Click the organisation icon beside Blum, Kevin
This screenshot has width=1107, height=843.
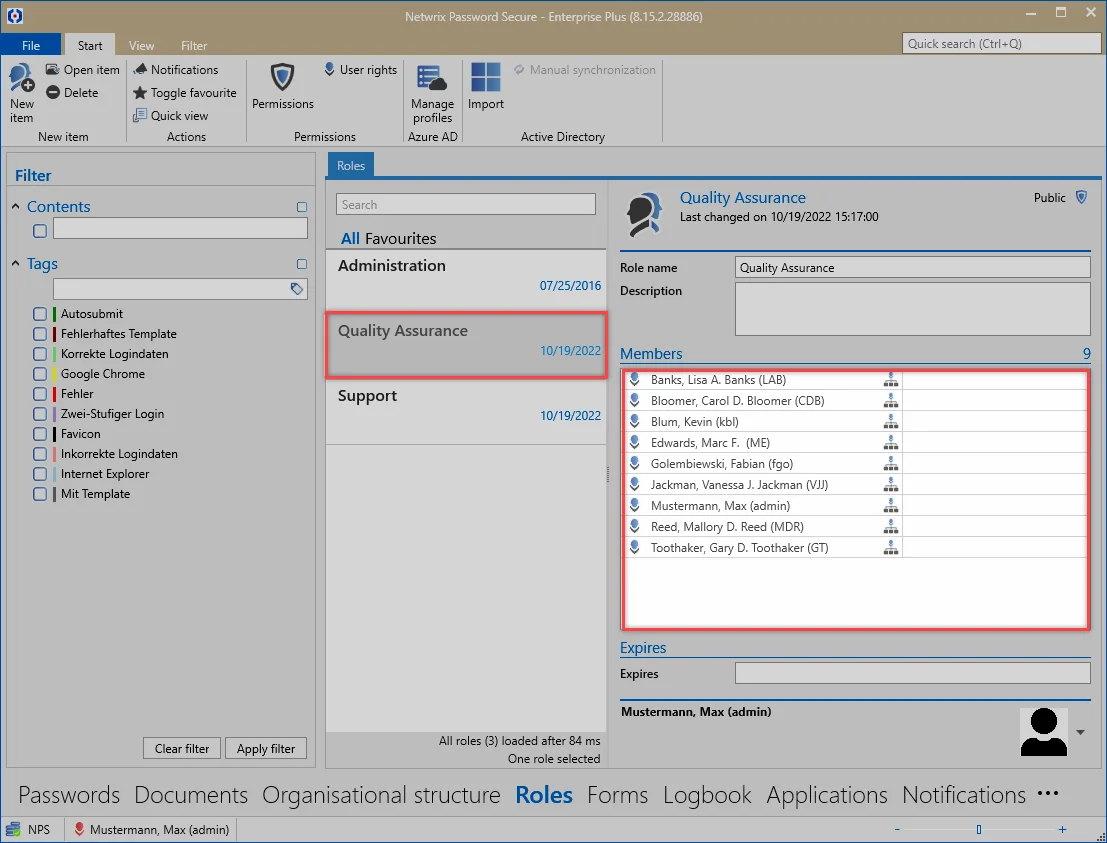(x=891, y=422)
